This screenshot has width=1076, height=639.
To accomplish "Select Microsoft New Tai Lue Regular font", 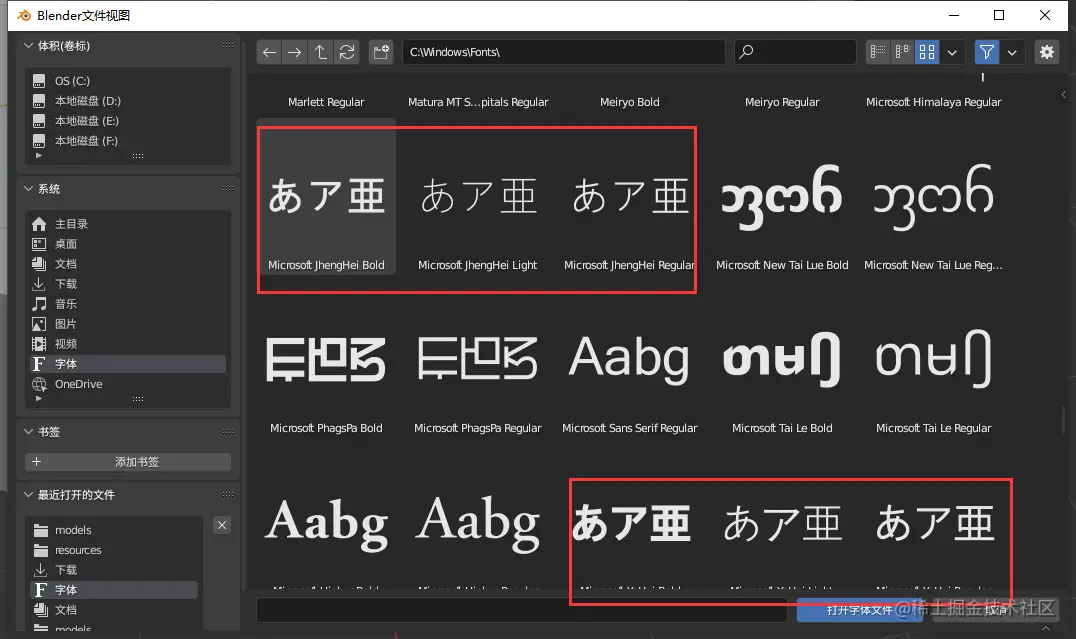I will click(933, 198).
